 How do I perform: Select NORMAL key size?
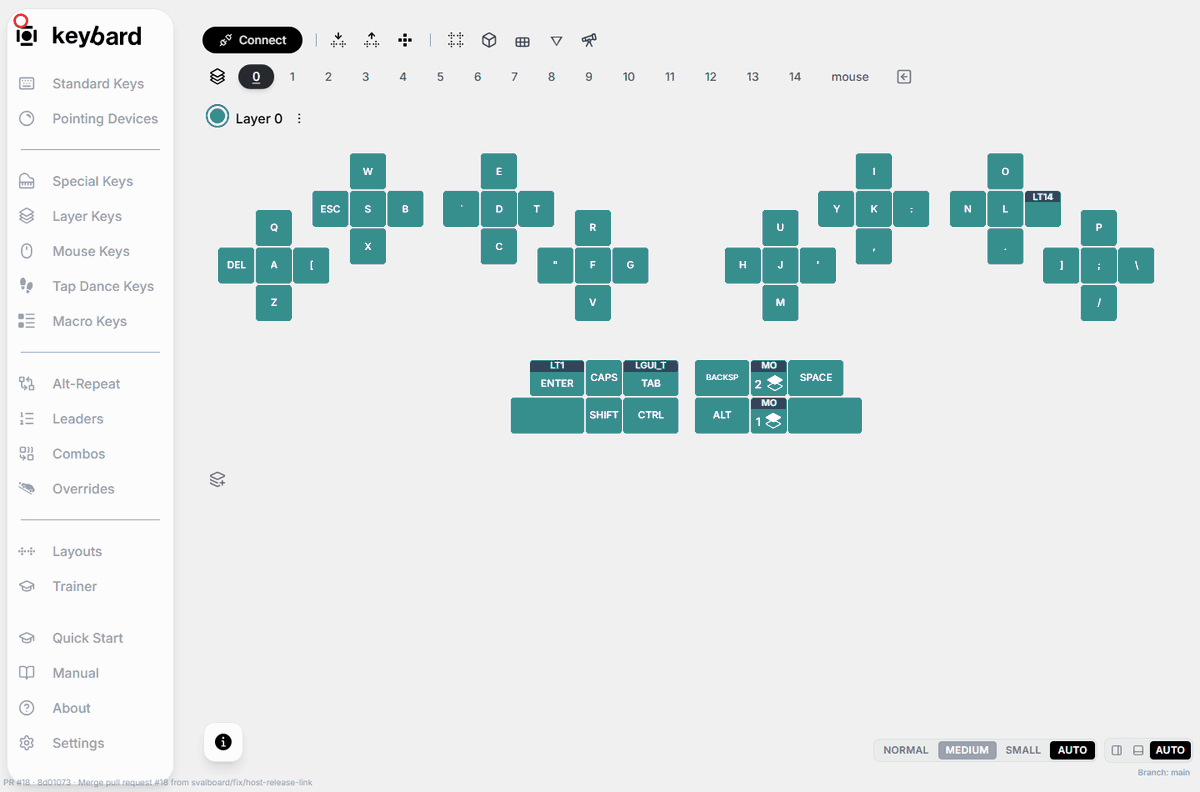tap(906, 750)
